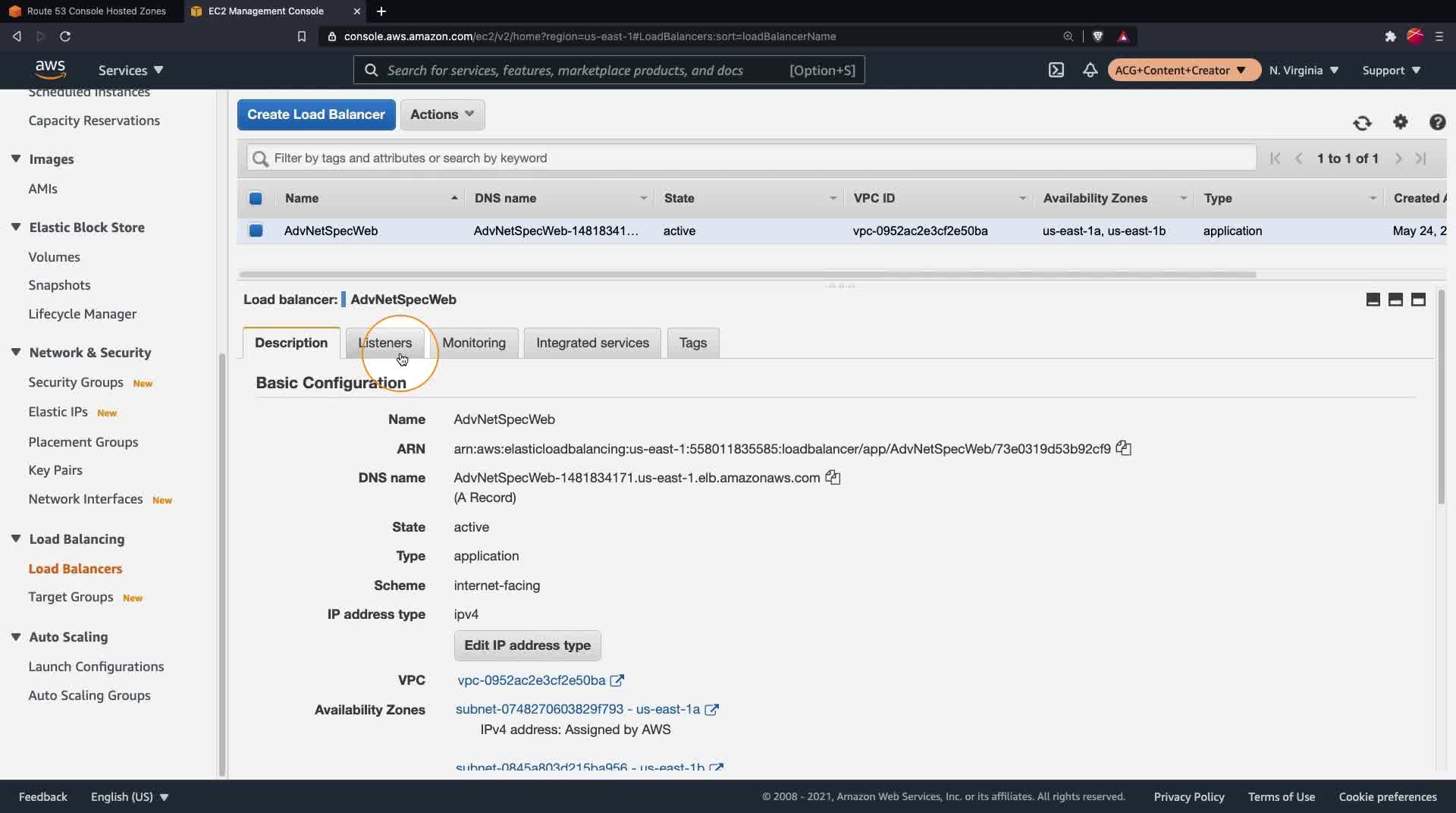Click the Feedback link in footer
Viewport: 1456px width, 813px height.
[x=43, y=796]
